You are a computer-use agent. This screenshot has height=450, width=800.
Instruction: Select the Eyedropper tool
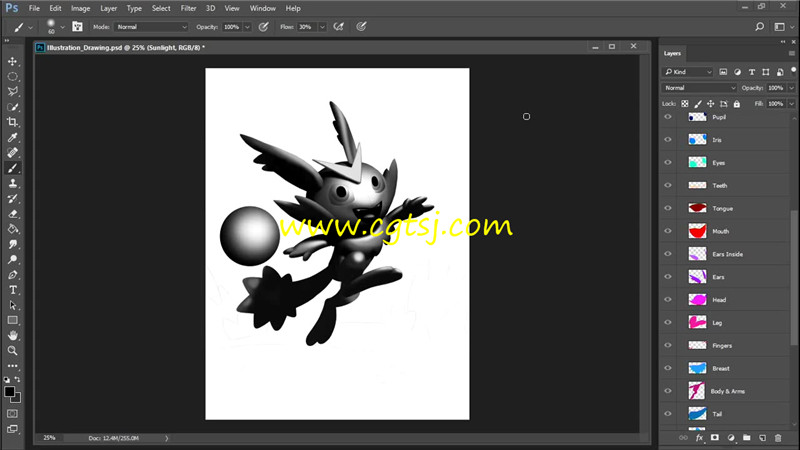click(x=12, y=137)
